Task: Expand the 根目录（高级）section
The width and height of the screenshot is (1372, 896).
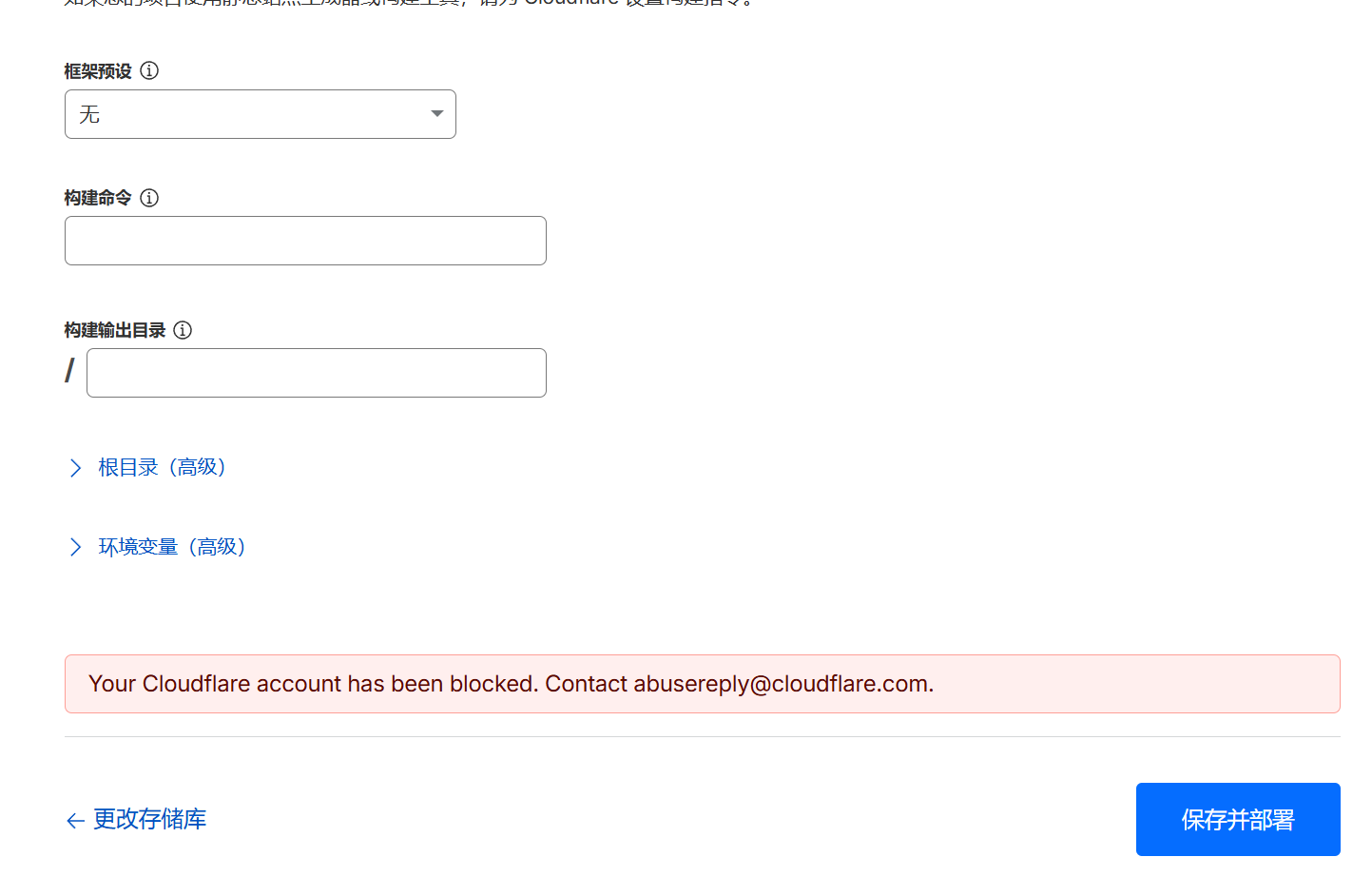Action: (162, 468)
